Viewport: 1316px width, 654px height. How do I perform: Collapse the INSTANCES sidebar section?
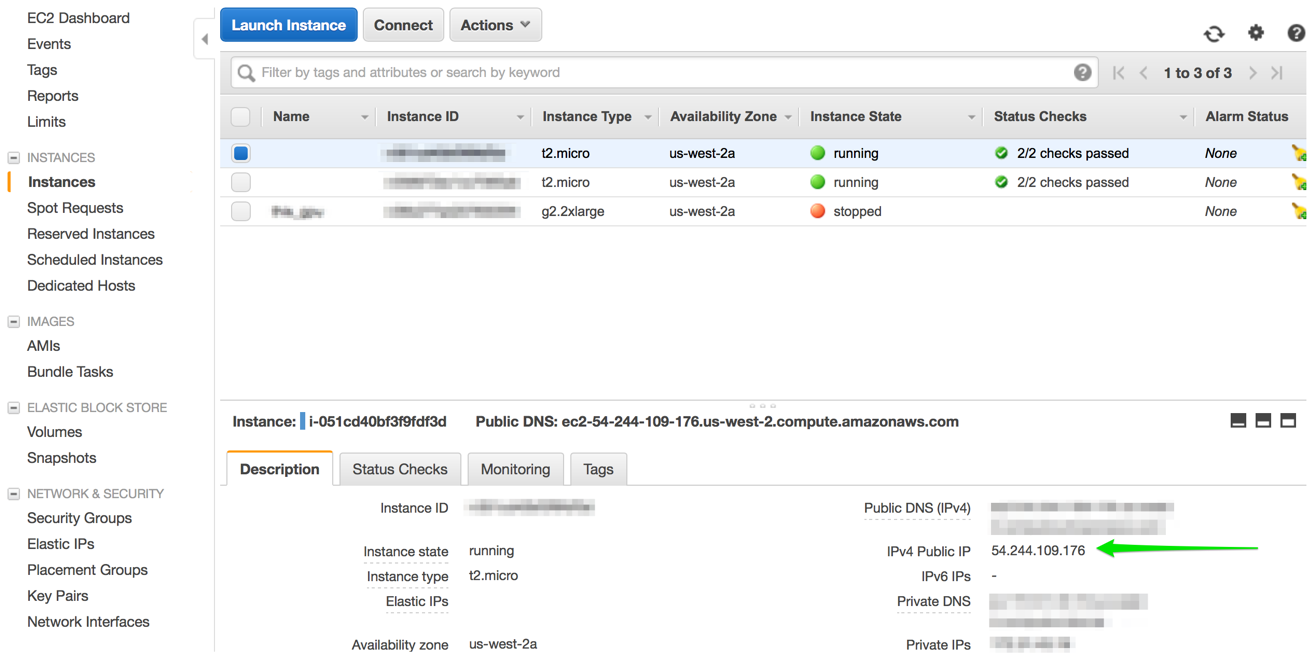[14, 158]
